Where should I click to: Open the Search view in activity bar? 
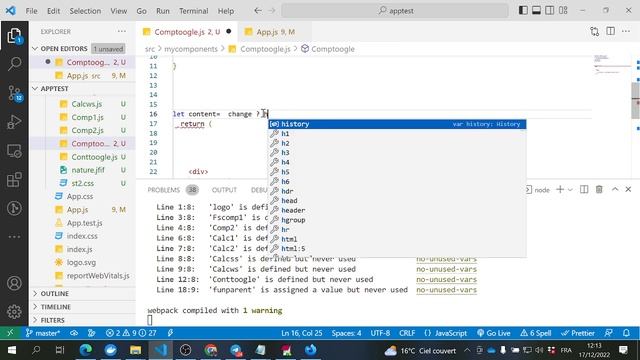(14, 64)
